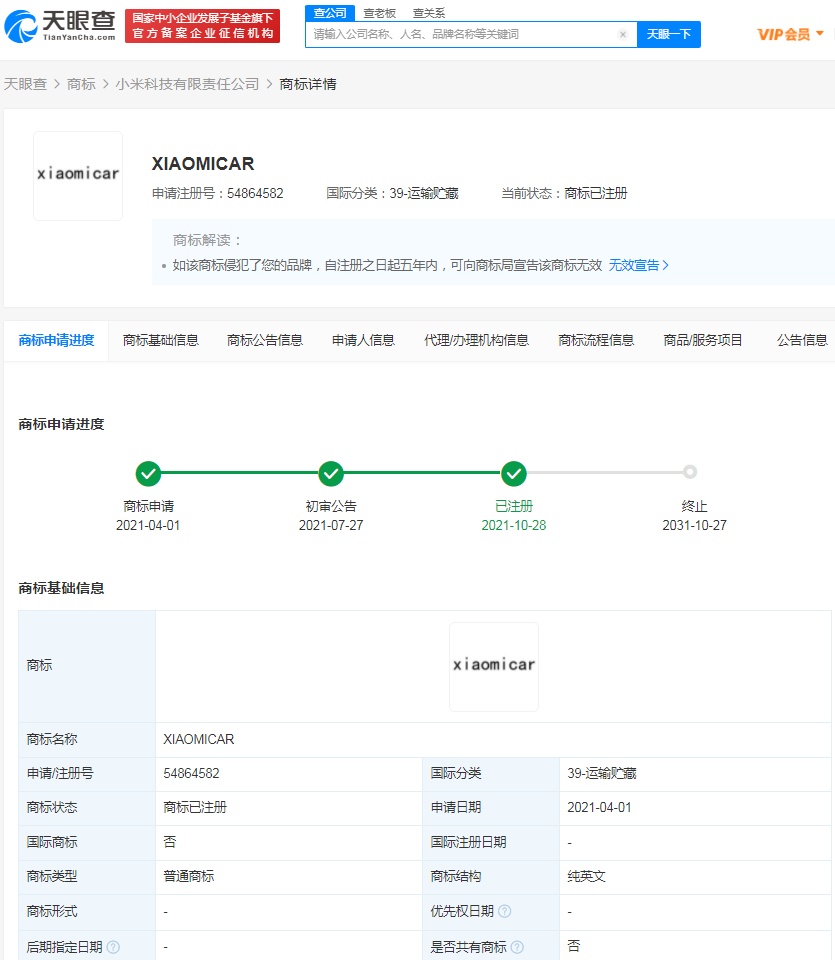This screenshot has width=835, height=960.
Task: Click the 商标 breadcrumb link
Action: pyautogui.click(x=81, y=84)
